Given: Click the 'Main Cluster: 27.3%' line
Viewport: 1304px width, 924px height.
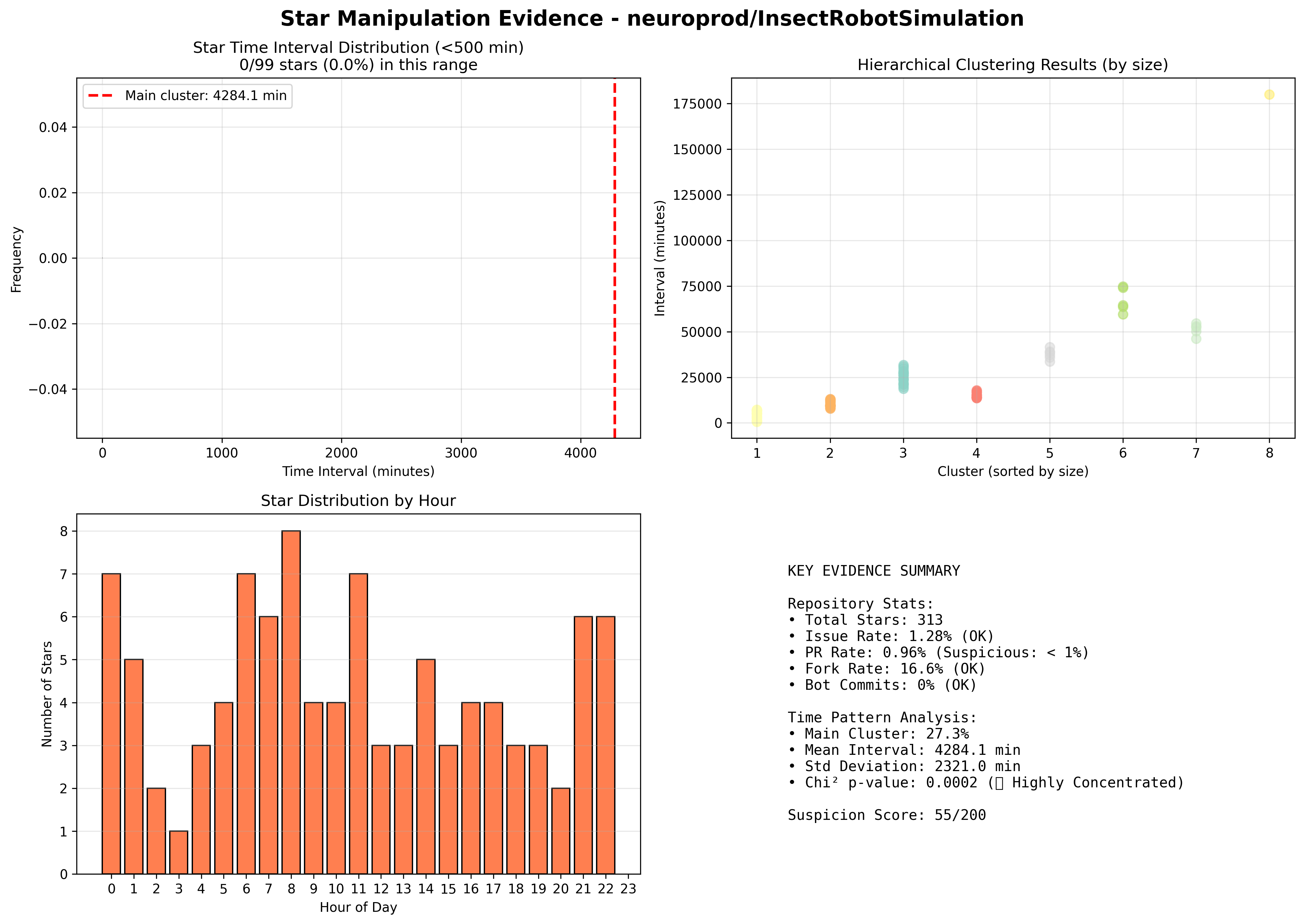Looking at the screenshot, I should pyautogui.click(x=878, y=734).
